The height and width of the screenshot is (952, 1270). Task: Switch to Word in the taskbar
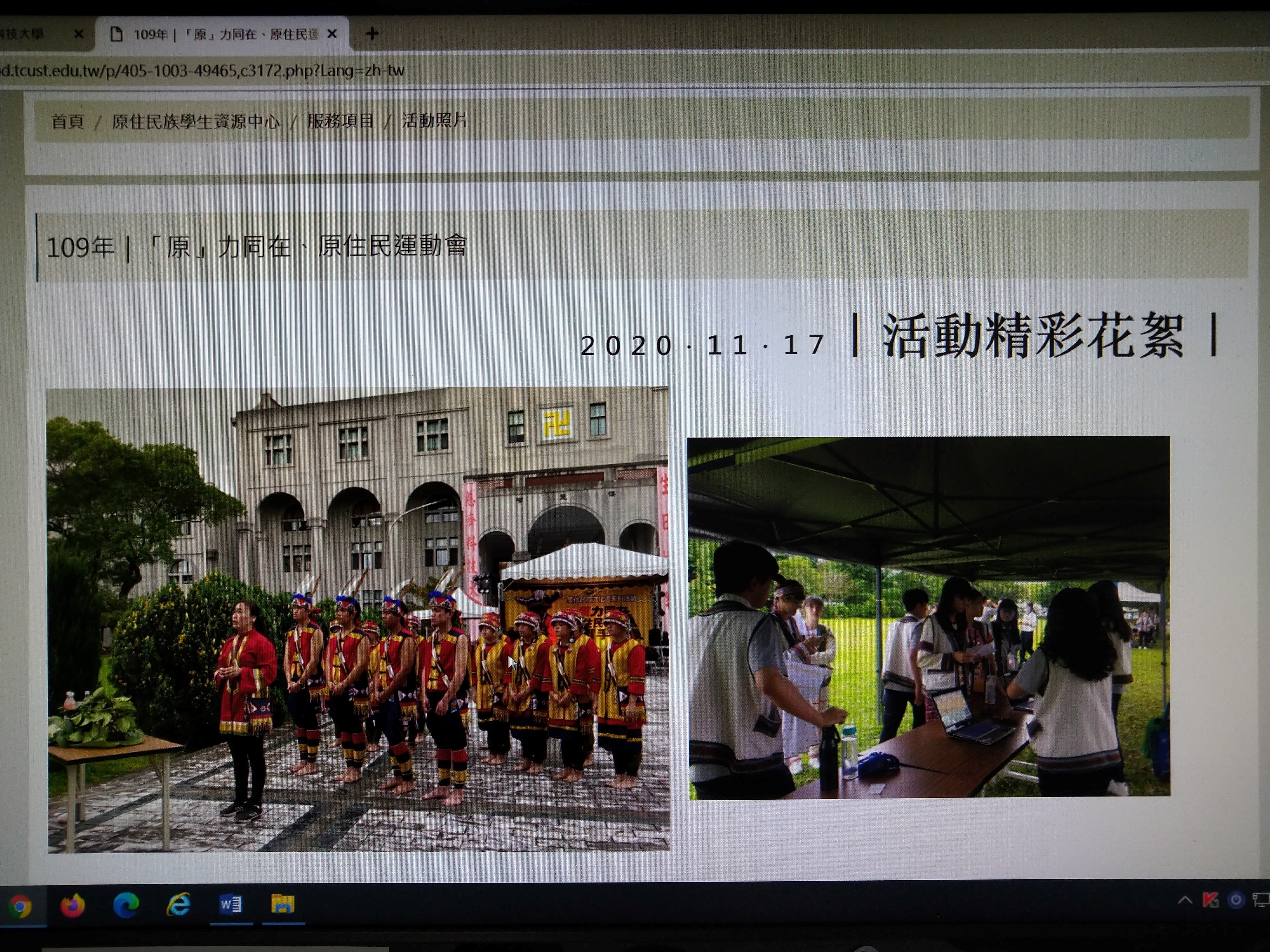231,905
